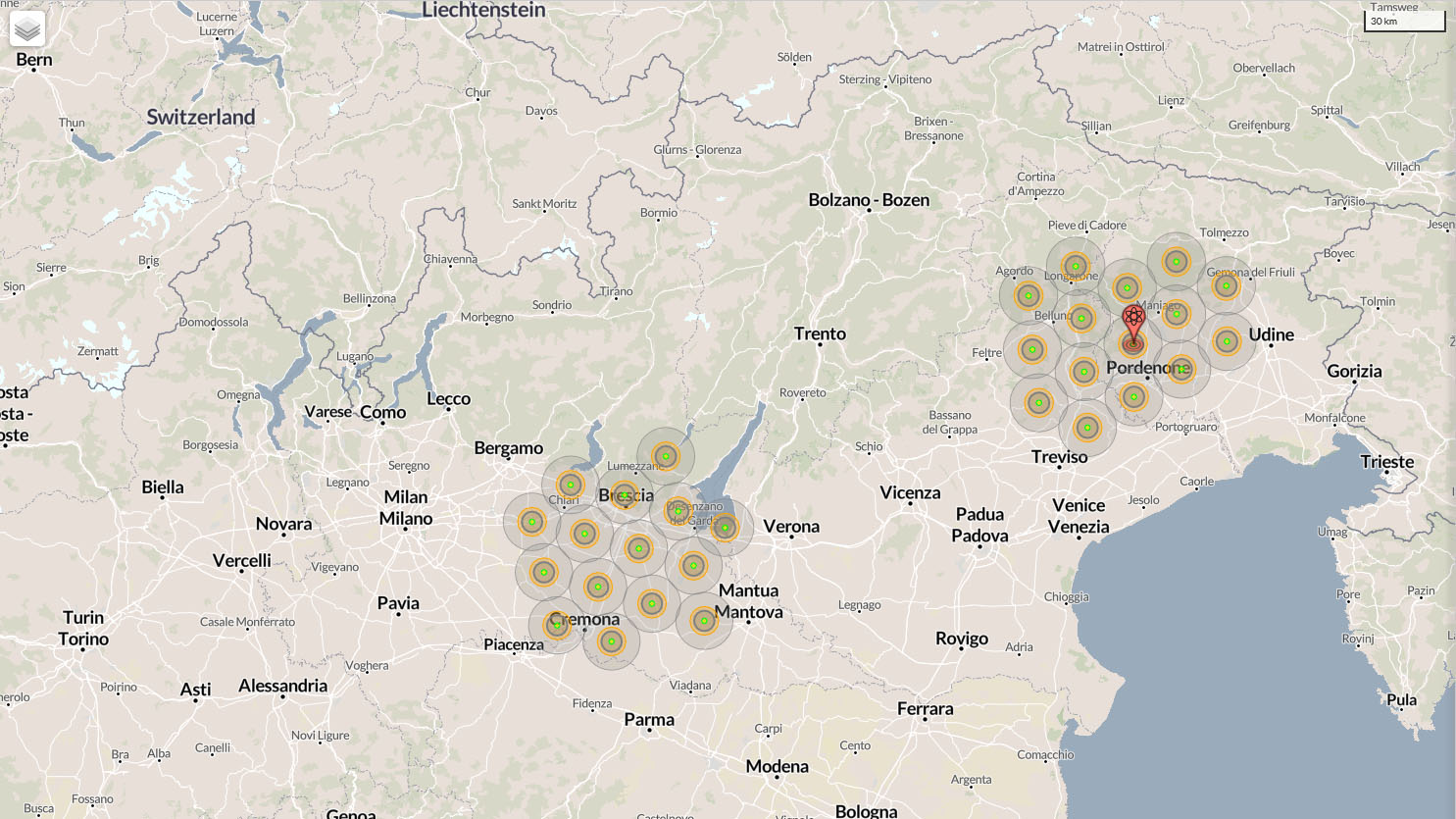This screenshot has height=819, width=1456.
Task: Select the circle marker nearest the Mantua label
Action: (x=704, y=620)
